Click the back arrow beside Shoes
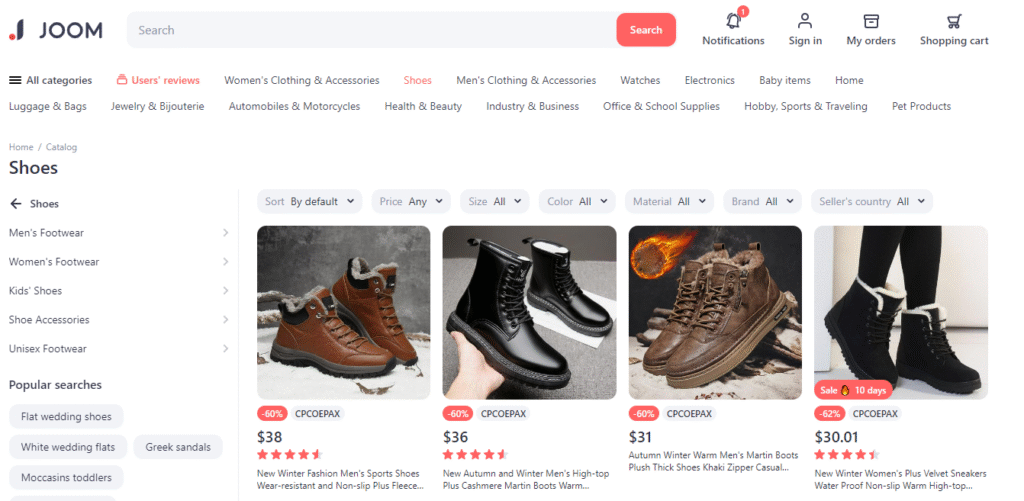The height and width of the screenshot is (501, 1024). coord(16,204)
